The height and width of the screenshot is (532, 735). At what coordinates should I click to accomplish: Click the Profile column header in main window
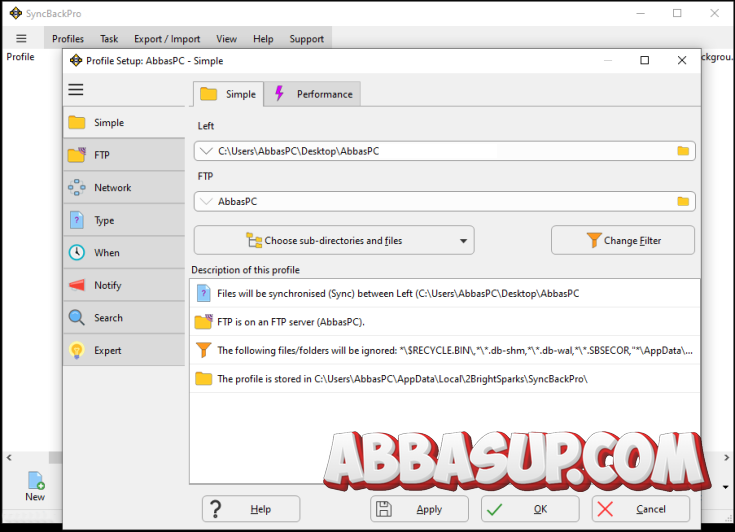coord(20,57)
